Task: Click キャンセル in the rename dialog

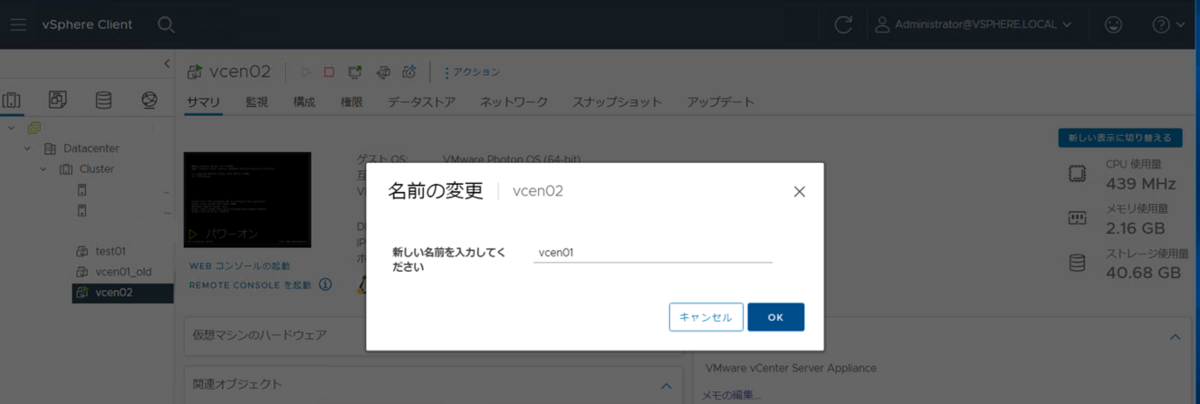Action: point(706,317)
